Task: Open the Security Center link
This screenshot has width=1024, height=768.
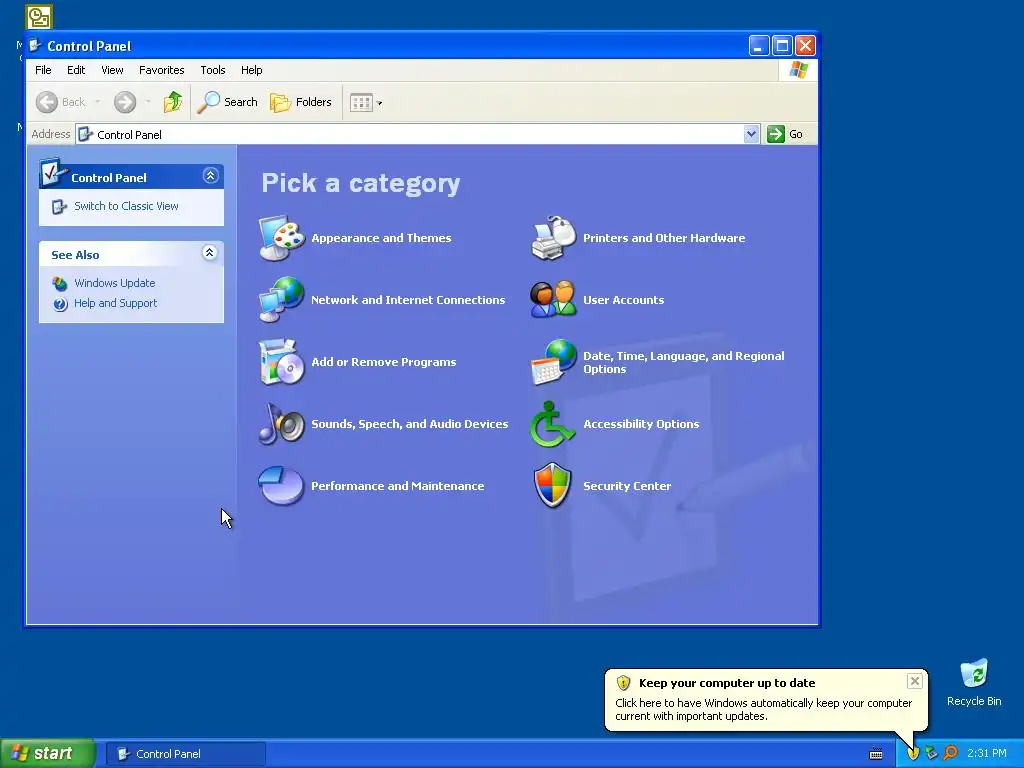Action: pyautogui.click(x=627, y=486)
